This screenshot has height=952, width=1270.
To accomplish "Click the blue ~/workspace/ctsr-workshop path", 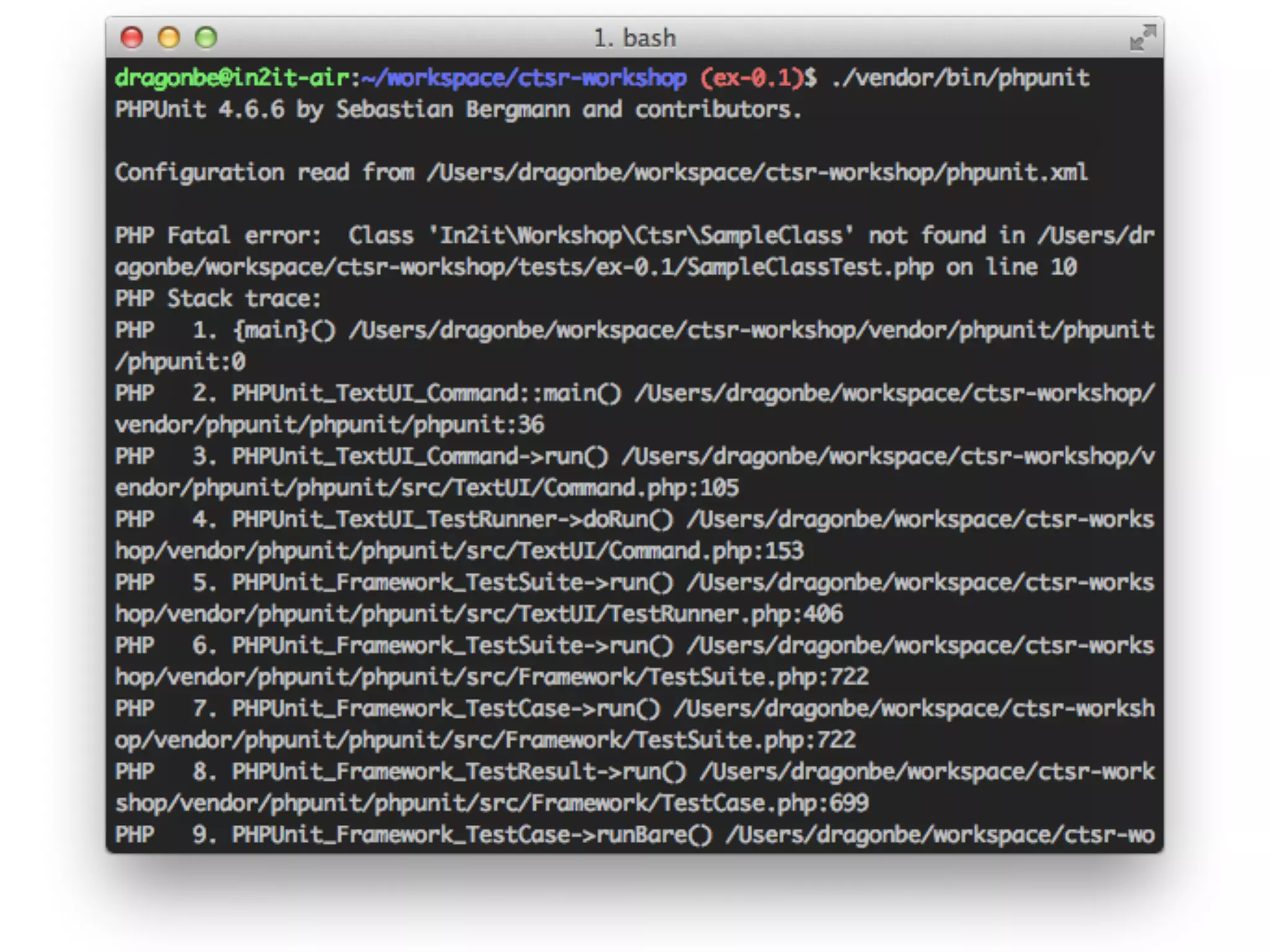I will point(524,78).
